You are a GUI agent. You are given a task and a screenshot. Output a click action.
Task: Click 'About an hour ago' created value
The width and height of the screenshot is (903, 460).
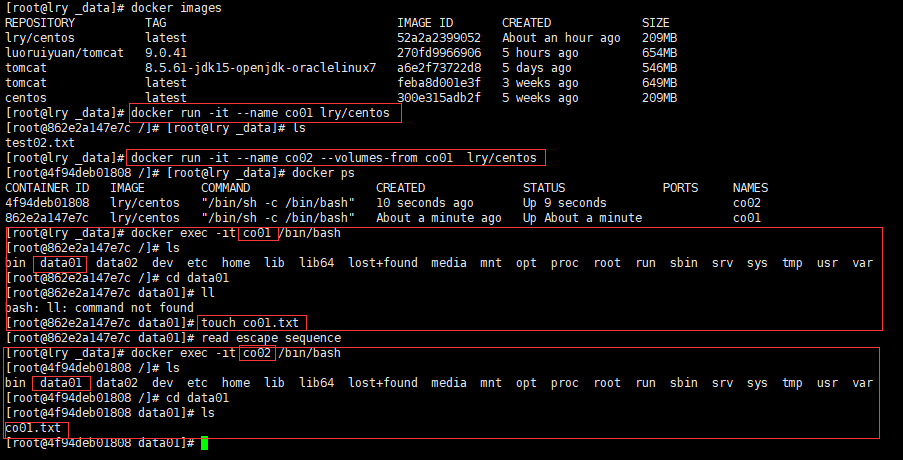[561, 38]
